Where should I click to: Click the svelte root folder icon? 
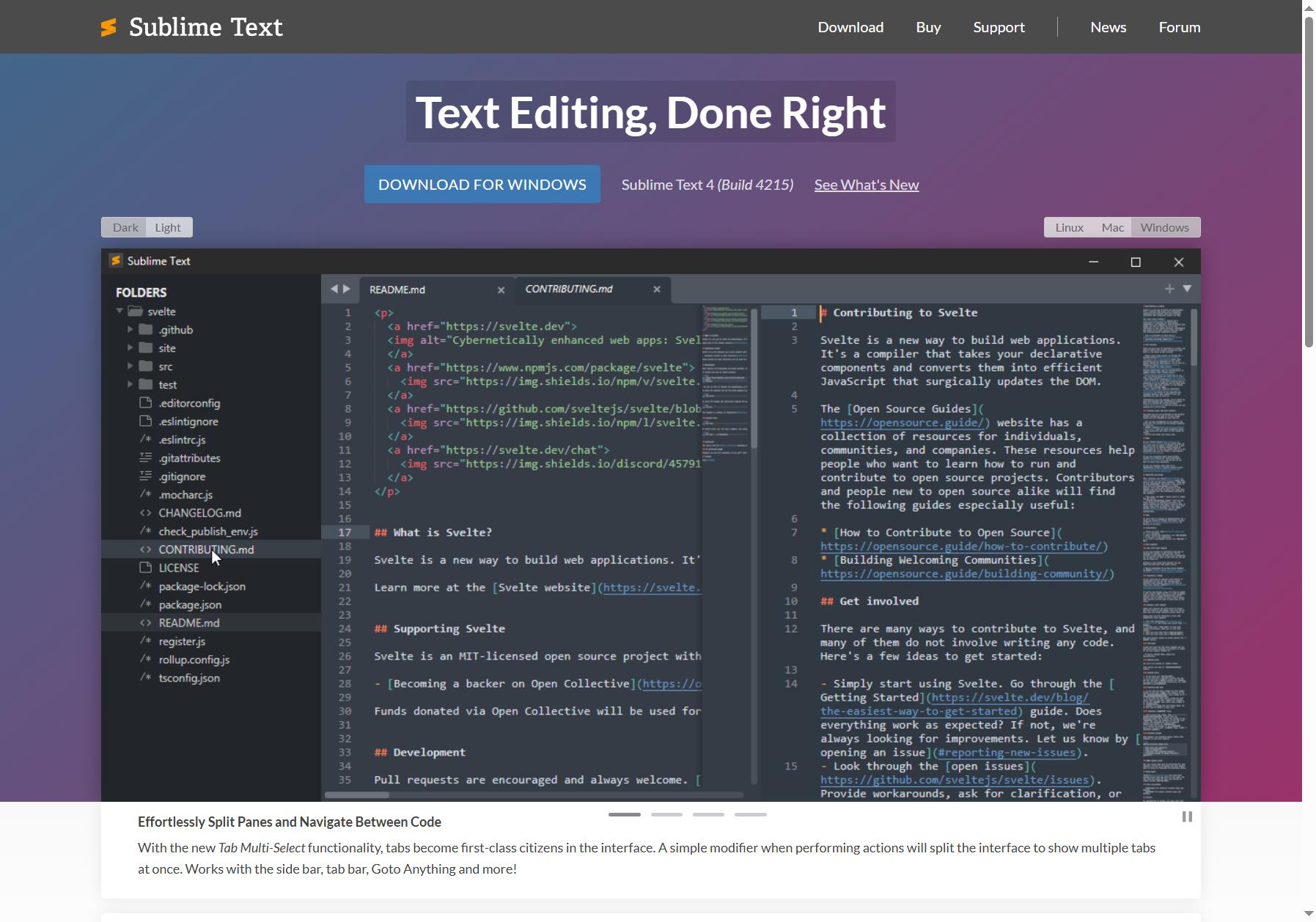[136, 311]
